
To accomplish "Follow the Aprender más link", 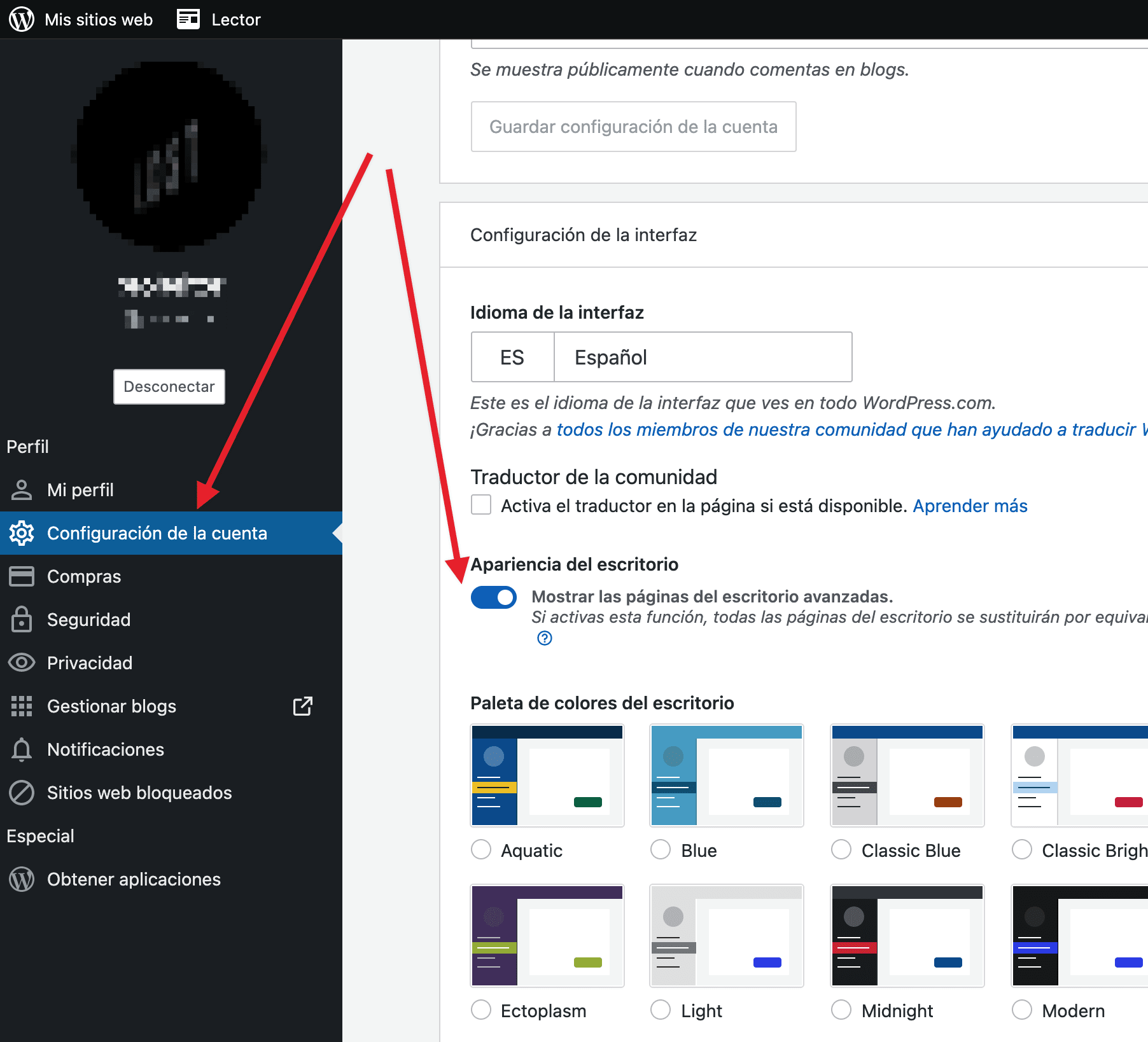I will [970, 506].
